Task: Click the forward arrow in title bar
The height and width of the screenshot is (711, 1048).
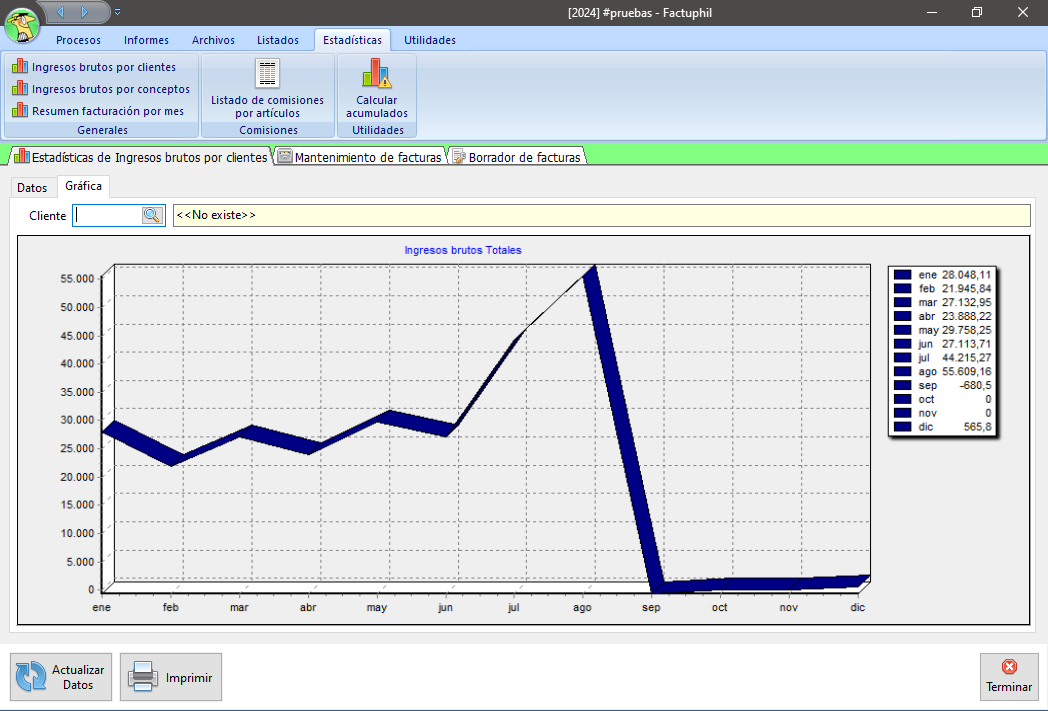Action: [85, 12]
